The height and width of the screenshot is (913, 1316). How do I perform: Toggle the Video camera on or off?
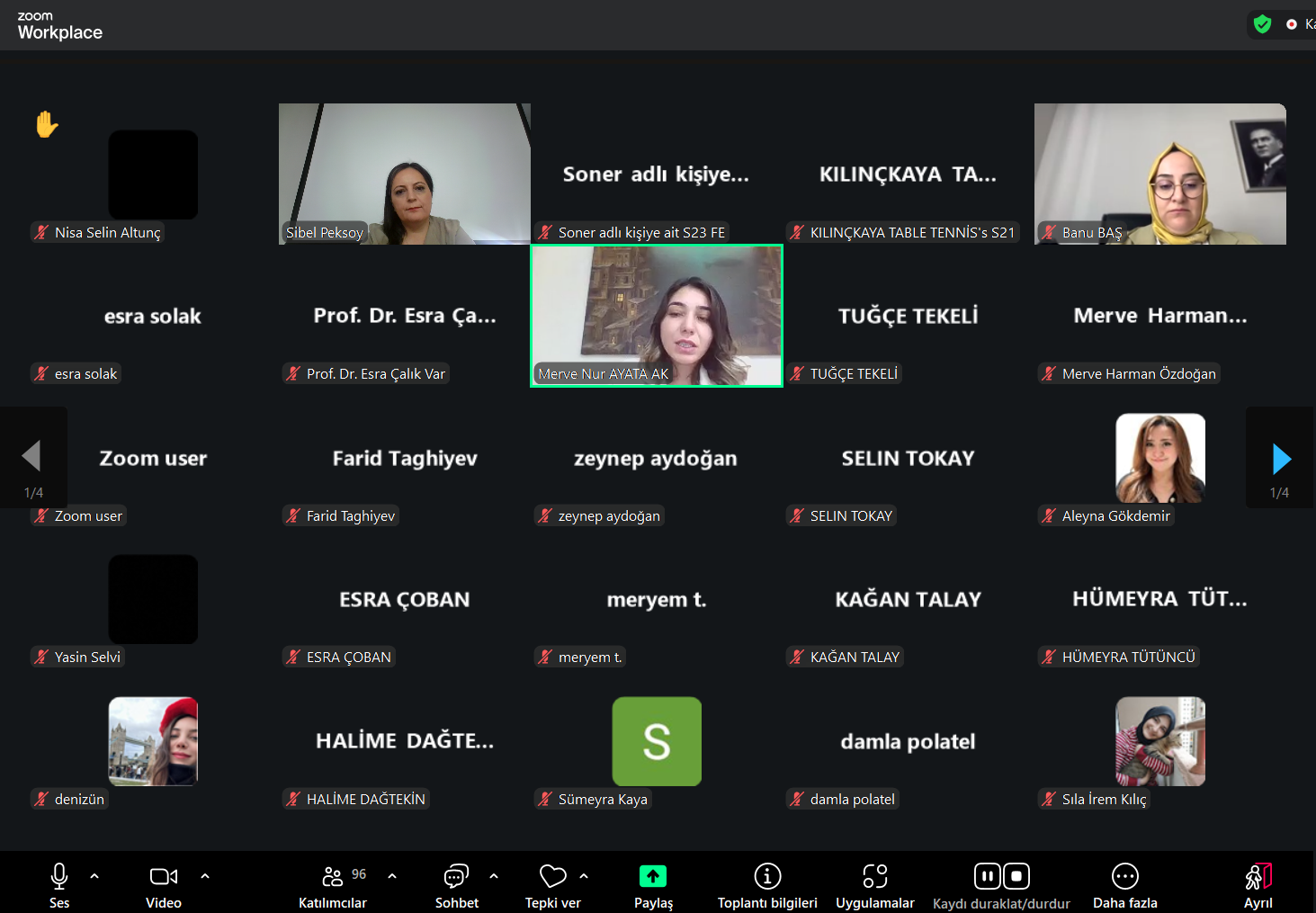click(x=163, y=876)
